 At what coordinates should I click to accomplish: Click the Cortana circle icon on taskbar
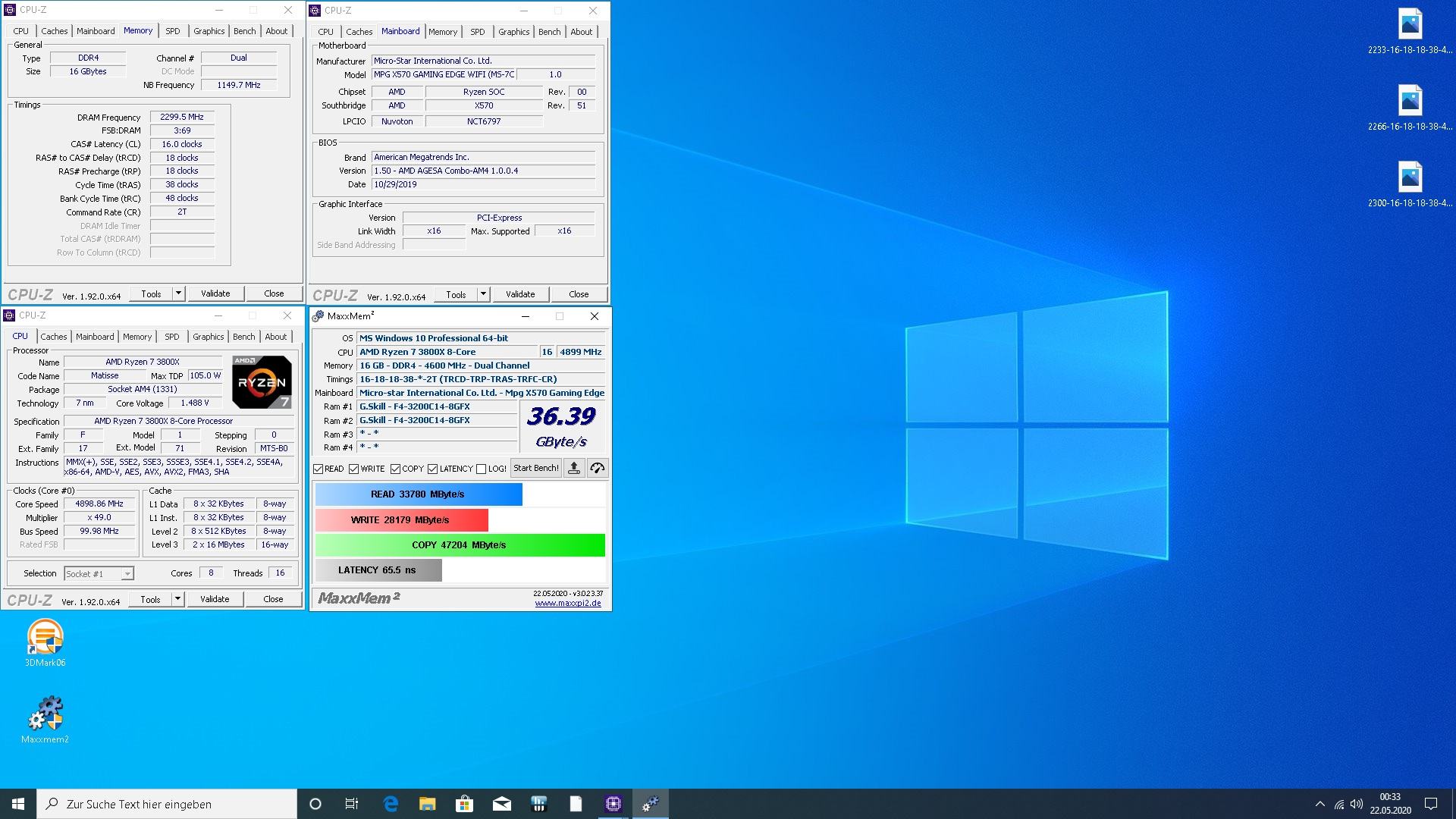click(315, 804)
